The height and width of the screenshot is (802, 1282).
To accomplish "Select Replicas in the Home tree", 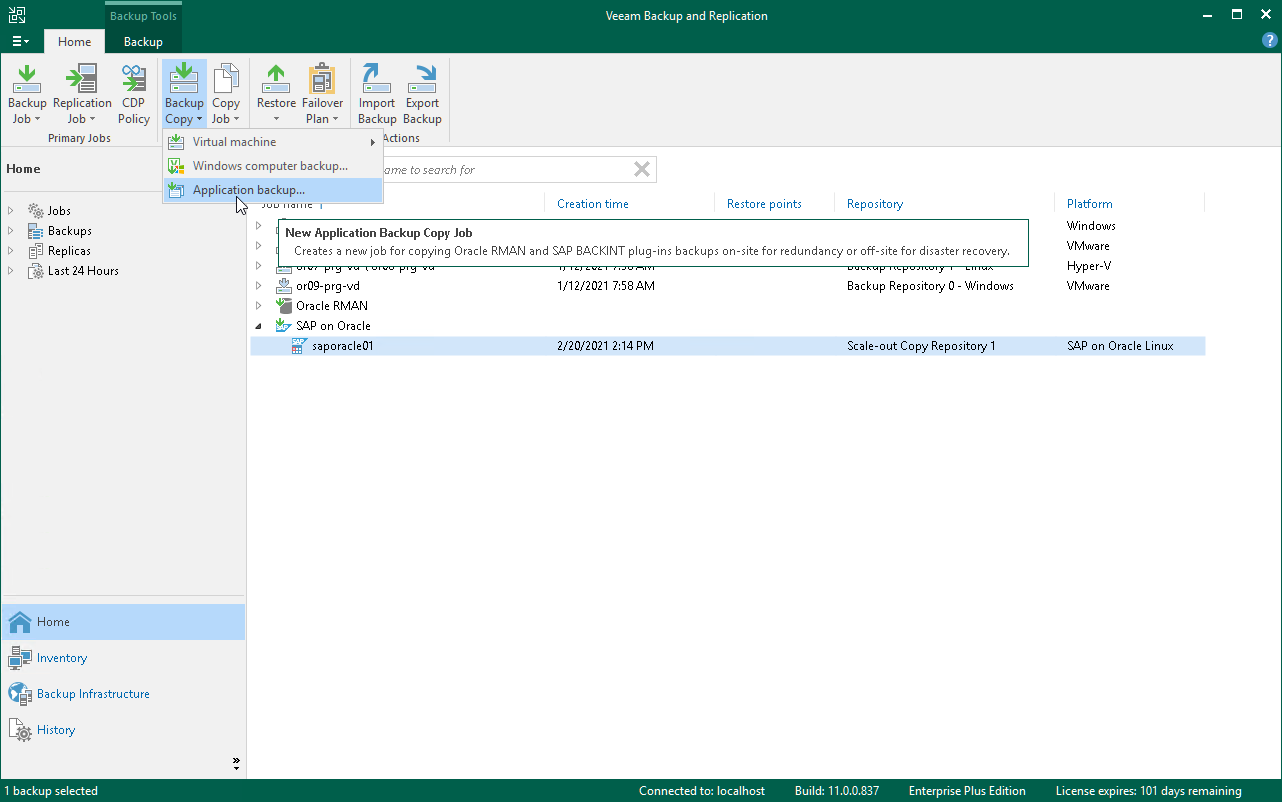I will pyautogui.click(x=69, y=251).
